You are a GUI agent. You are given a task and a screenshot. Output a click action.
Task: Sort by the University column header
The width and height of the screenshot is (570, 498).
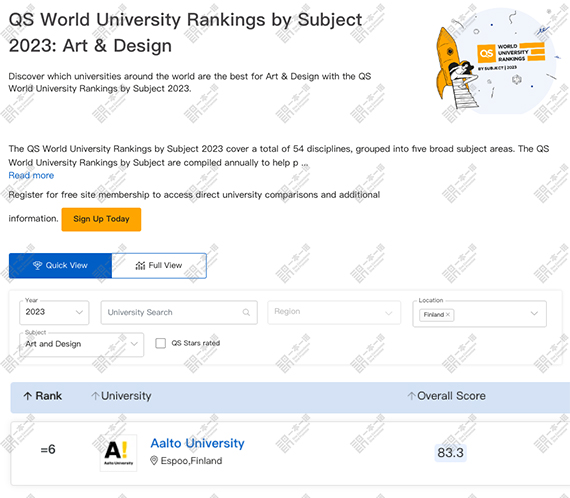[121, 396]
